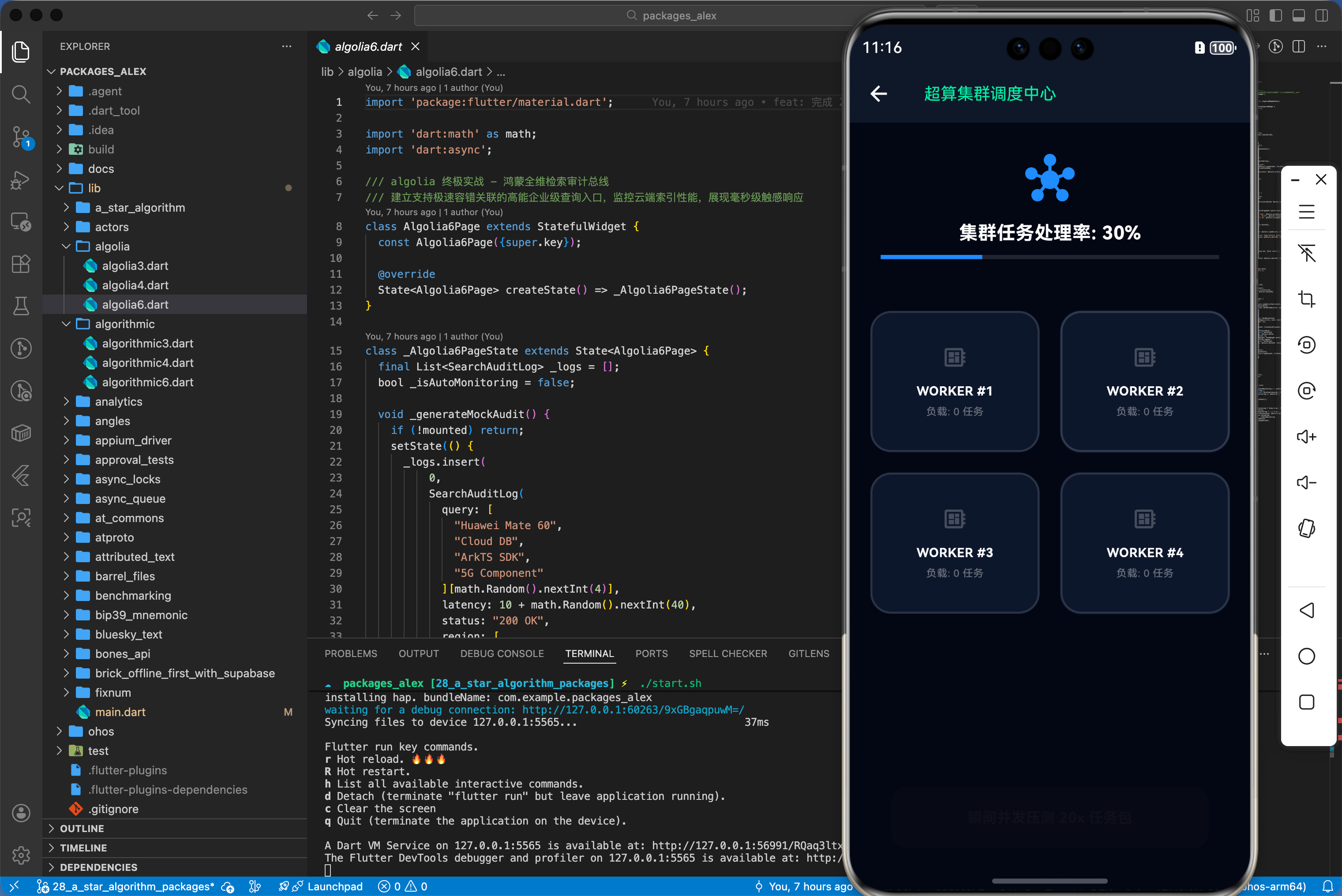Image resolution: width=1342 pixels, height=896 pixels.
Task: Expand the analytics folder
Action: (x=118, y=401)
